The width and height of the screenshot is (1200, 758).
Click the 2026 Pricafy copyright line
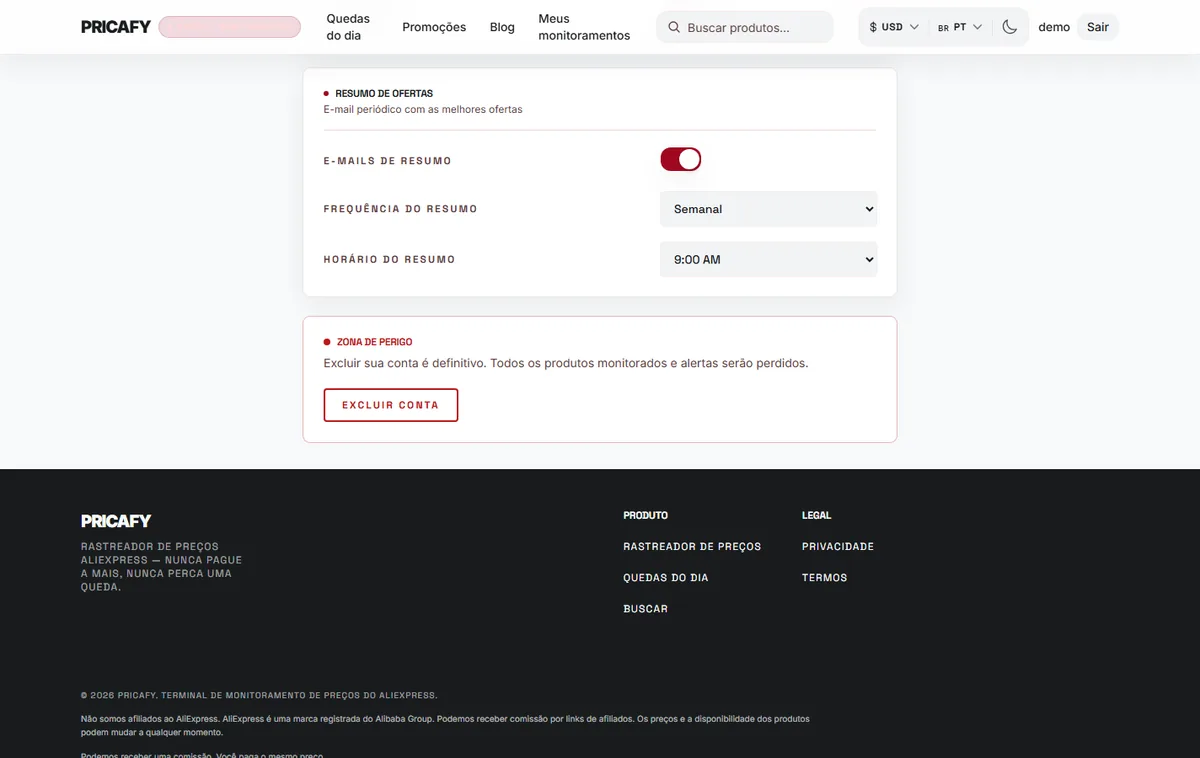[259, 695]
